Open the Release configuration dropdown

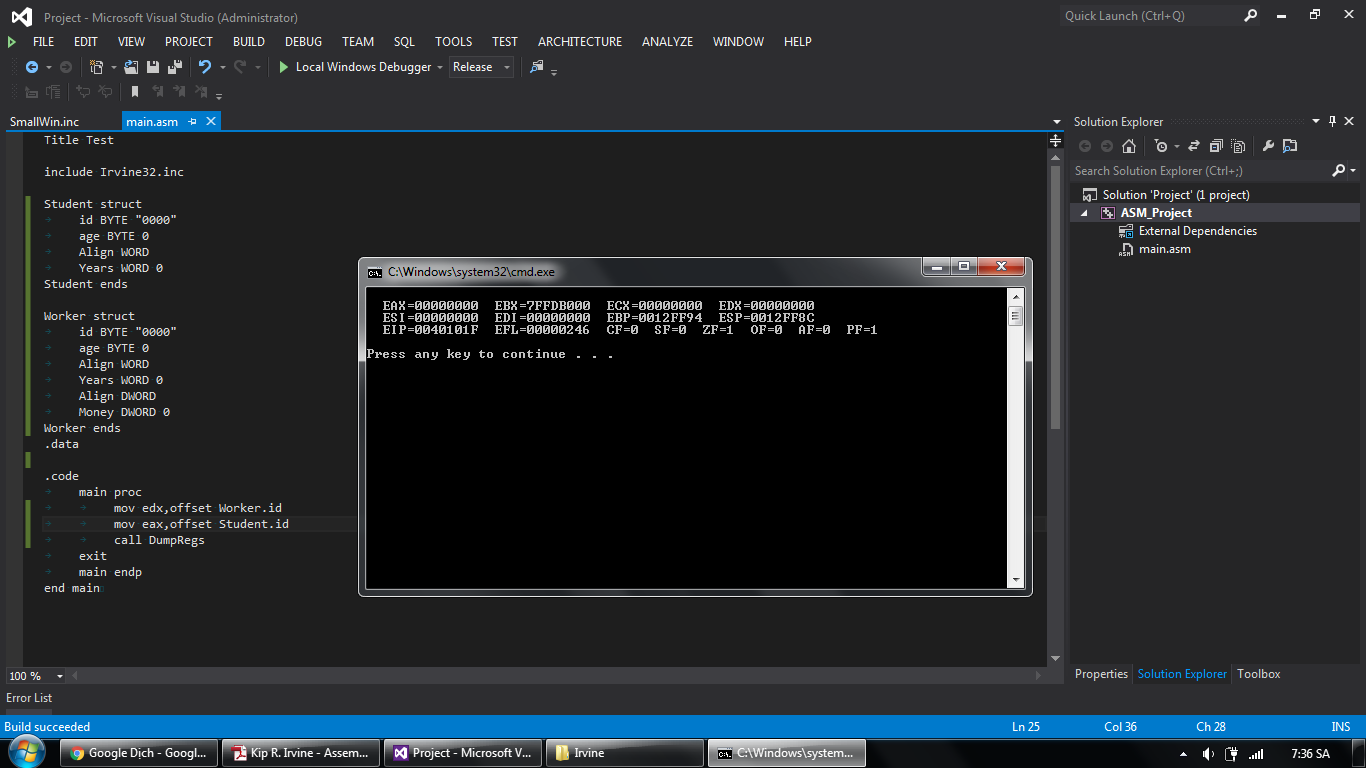point(481,67)
